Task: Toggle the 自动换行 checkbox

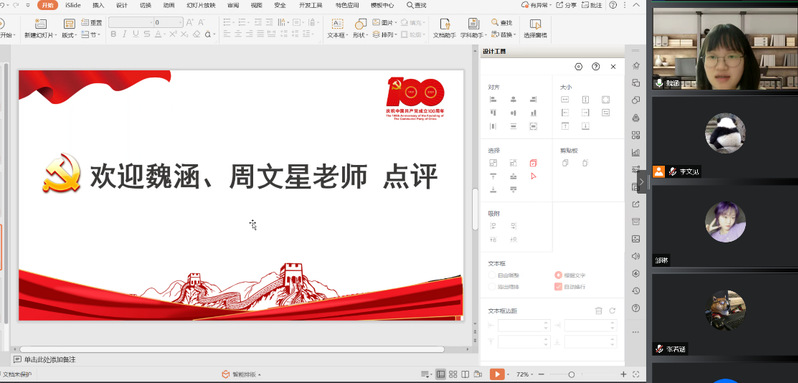Action: point(558,287)
